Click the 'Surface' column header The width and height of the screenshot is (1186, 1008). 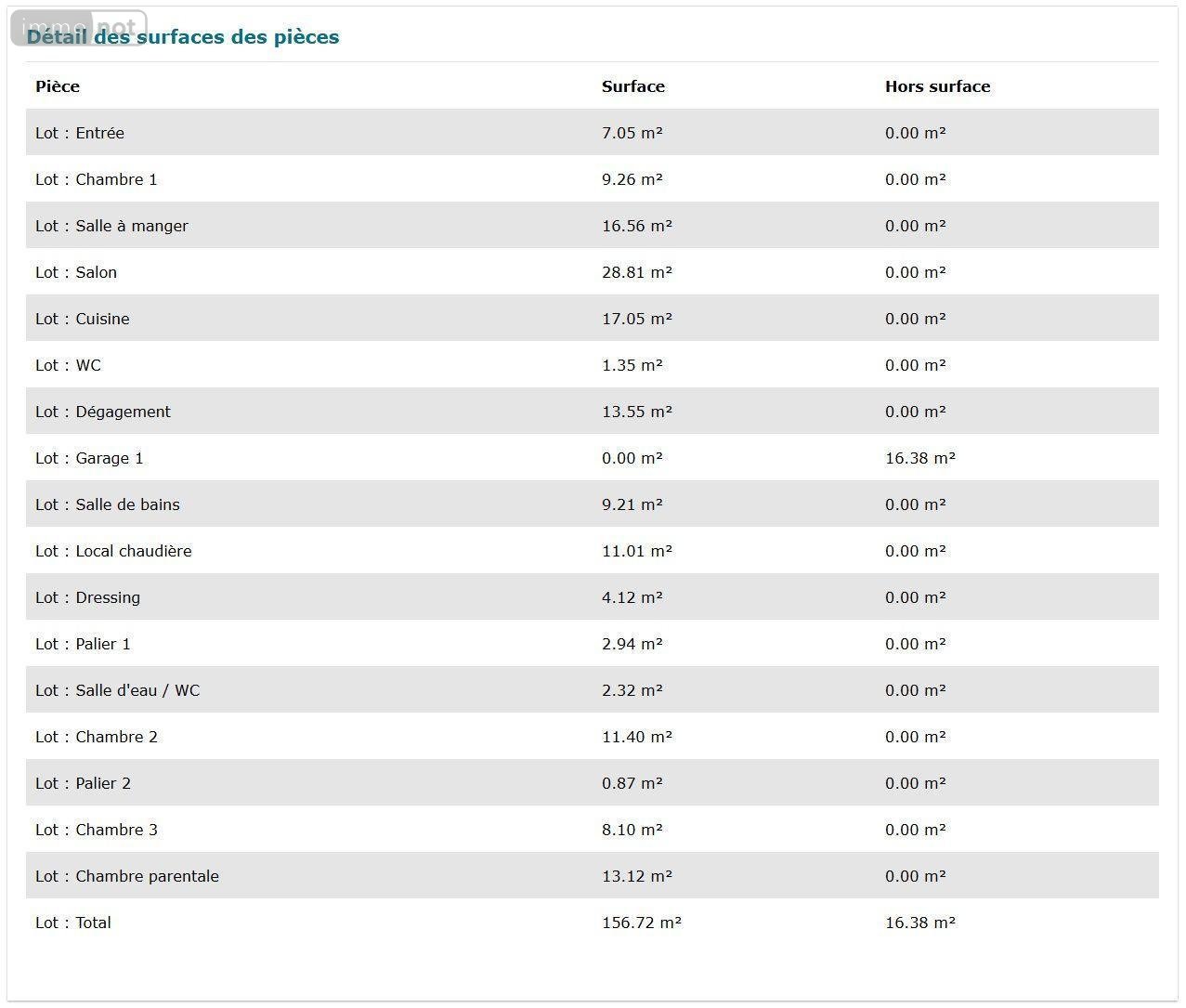click(x=632, y=86)
